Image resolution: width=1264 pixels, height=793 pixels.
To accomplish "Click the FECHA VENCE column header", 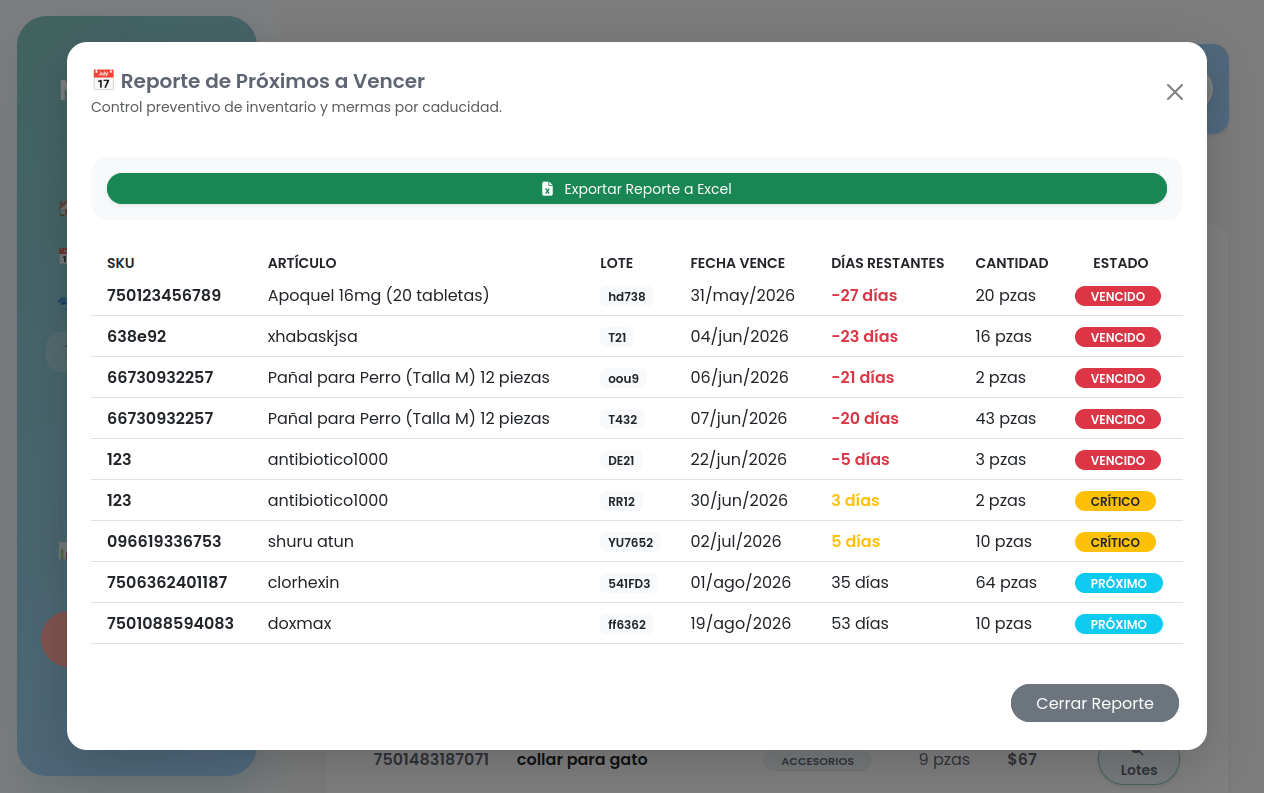I will [x=738, y=263].
